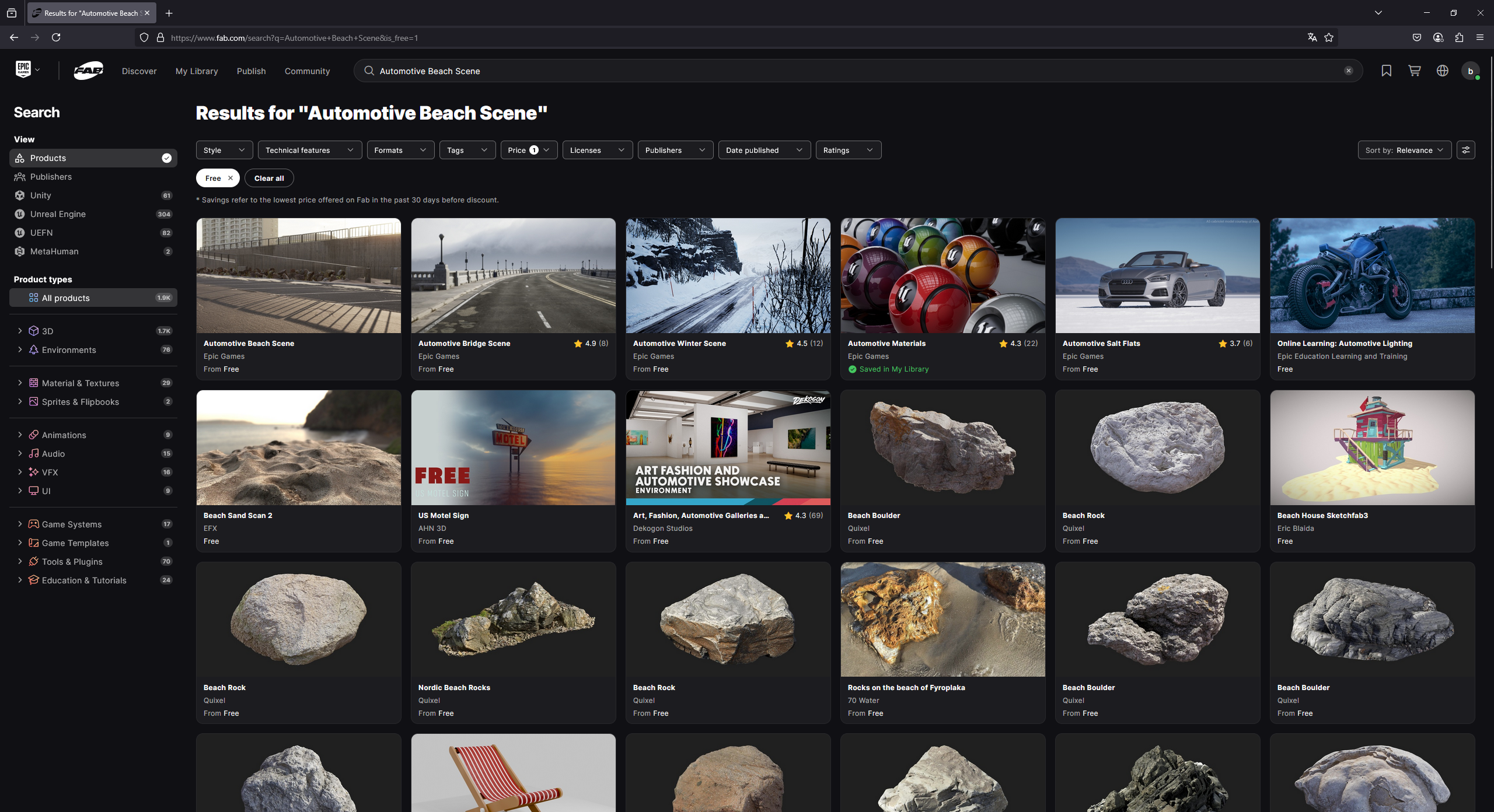Filter by Unreal Engine
Viewport: 1494px width, 812px height.
point(93,214)
